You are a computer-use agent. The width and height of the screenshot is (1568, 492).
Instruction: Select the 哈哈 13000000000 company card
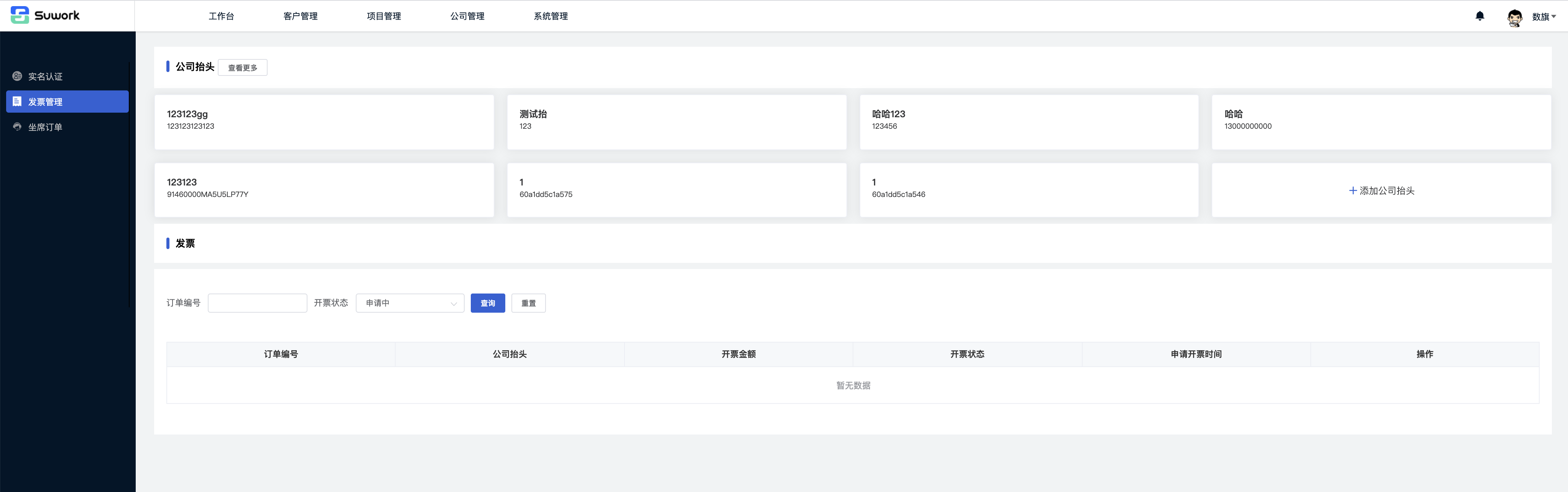coord(1381,121)
